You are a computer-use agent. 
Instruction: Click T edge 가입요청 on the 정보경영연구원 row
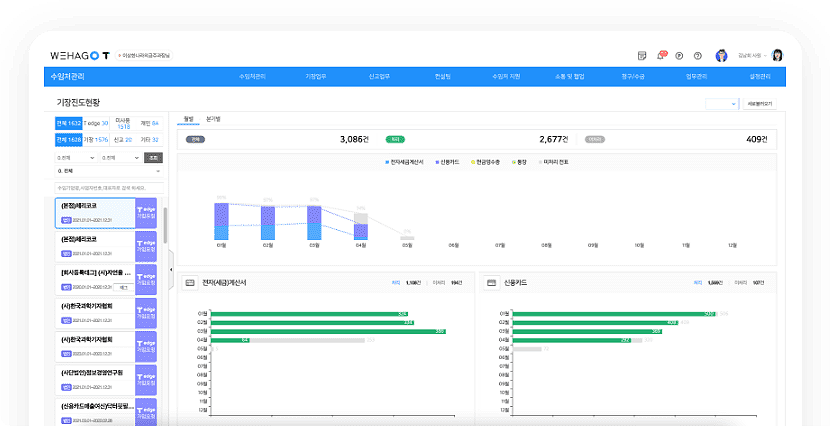tap(146, 380)
